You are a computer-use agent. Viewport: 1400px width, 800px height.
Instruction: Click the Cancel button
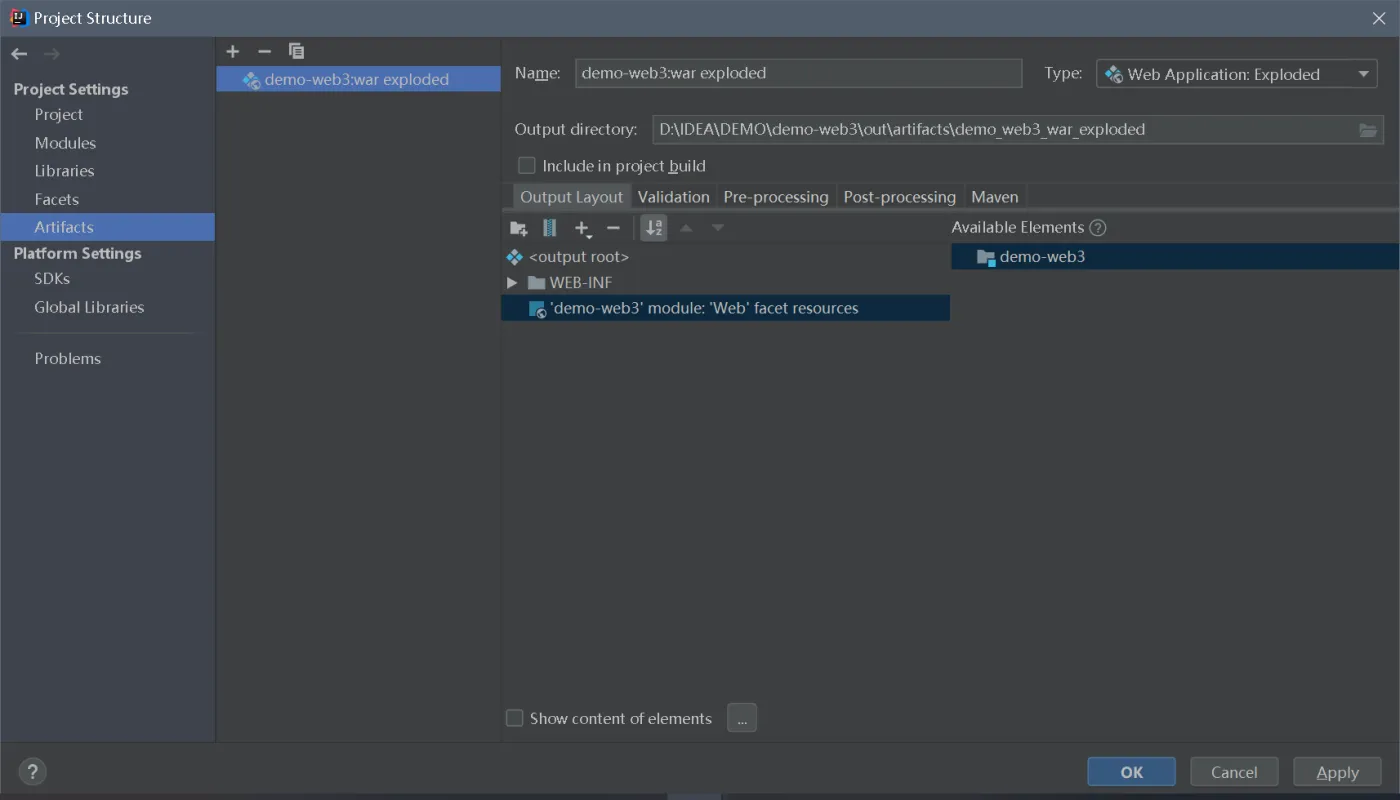tap(1234, 772)
